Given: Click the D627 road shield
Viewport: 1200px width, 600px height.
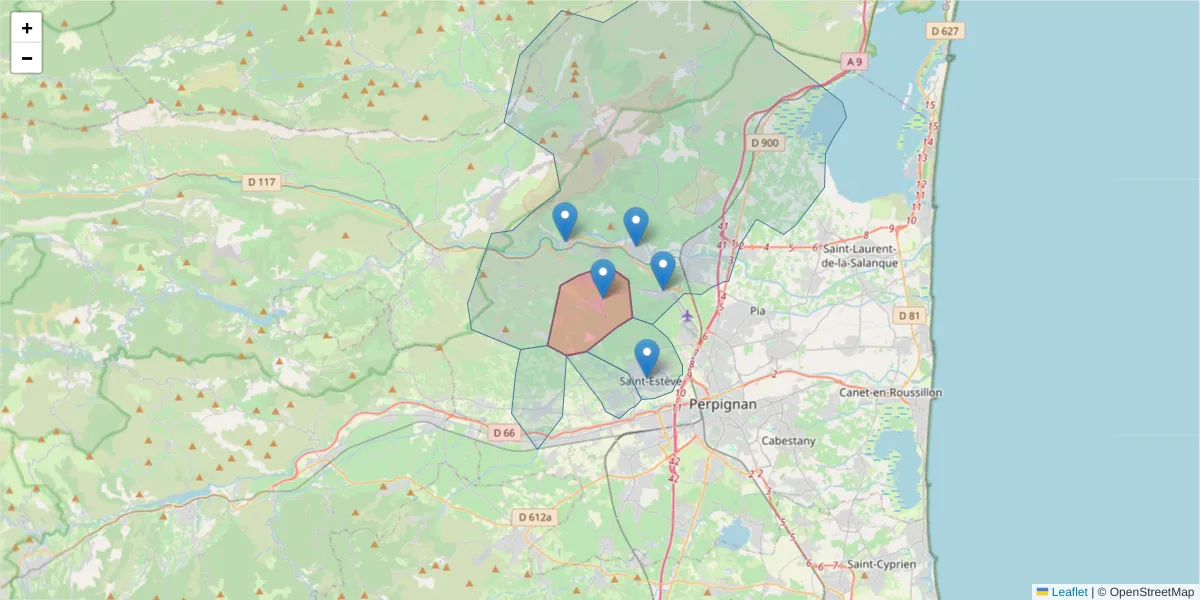Looking at the screenshot, I should 945,29.
